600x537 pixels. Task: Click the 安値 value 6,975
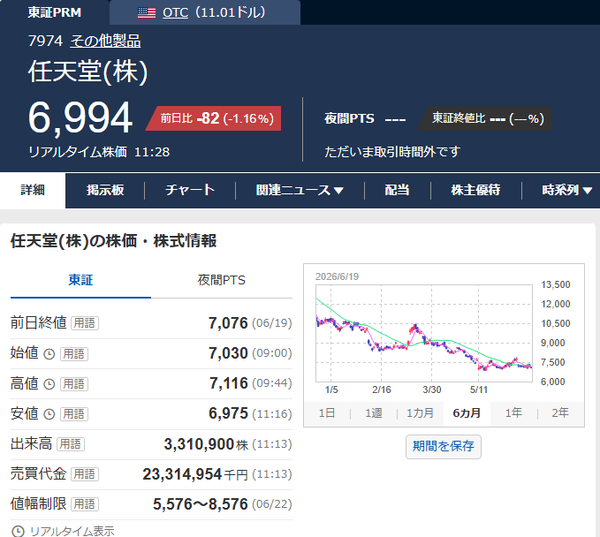click(x=228, y=413)
